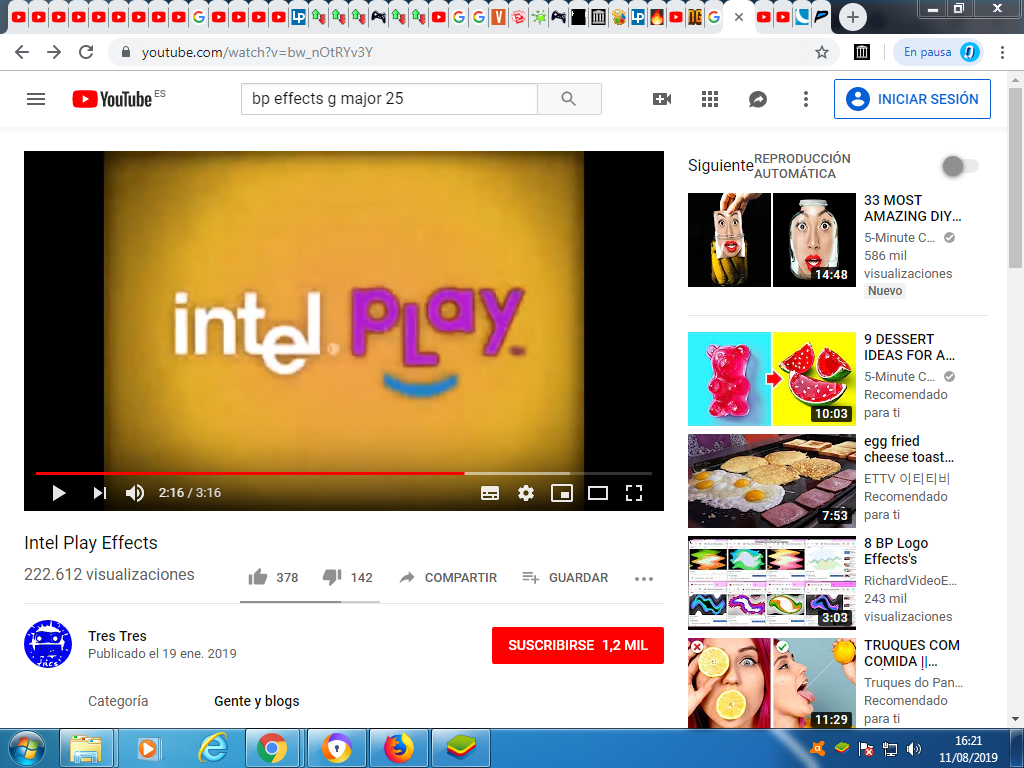Click the Iniciar Sesión button
Image resolution: width=1024 pixels, height=768 pixels.
(x=912, y=99)
